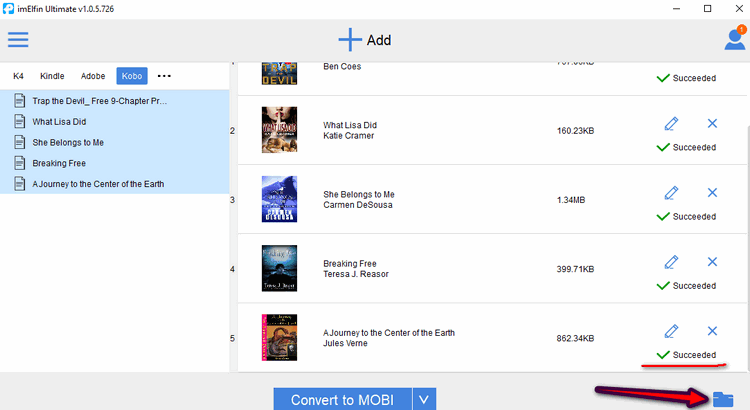
Task: Click the Add plus button
Action: point(364,40)
